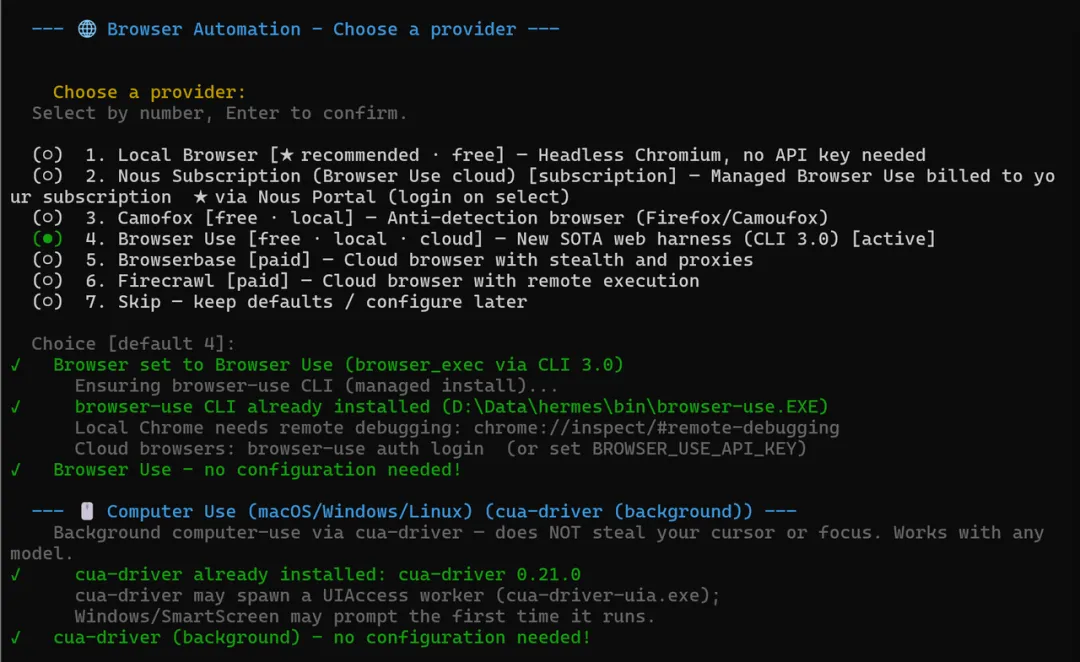Click 'Firecrawl [paid]' option text
Screen dimensions: 1080x662
203,280
